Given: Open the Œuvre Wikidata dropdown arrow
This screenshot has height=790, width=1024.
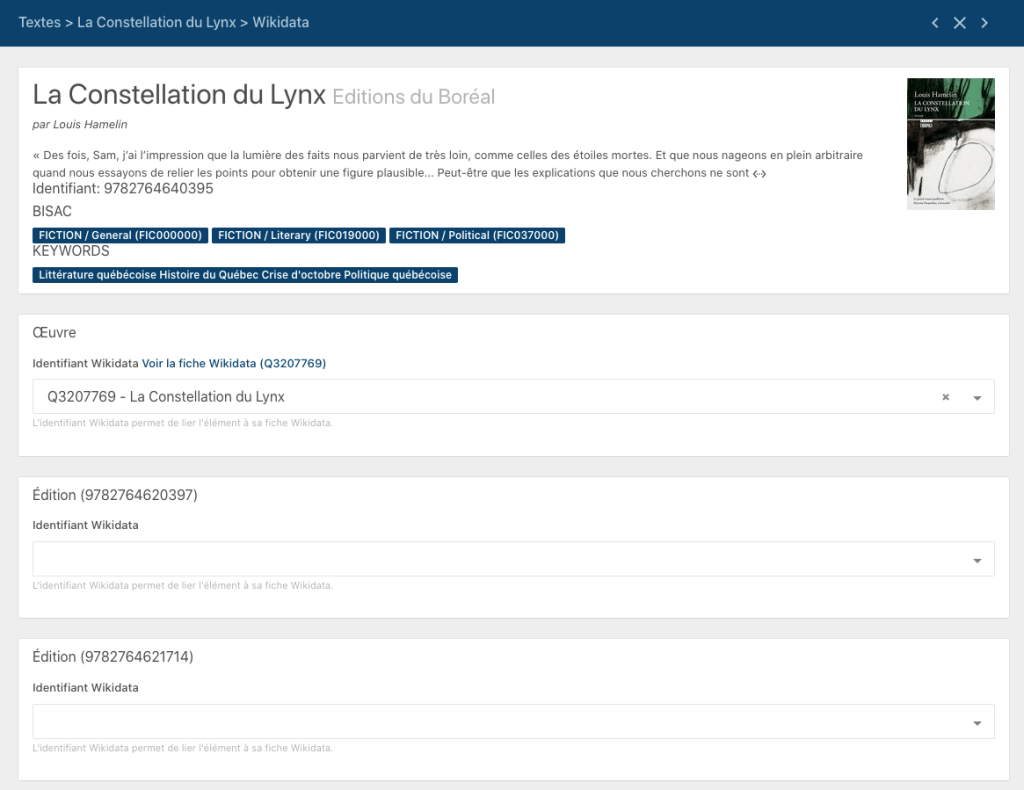Looking at the screenshot, I should point(977,398).
